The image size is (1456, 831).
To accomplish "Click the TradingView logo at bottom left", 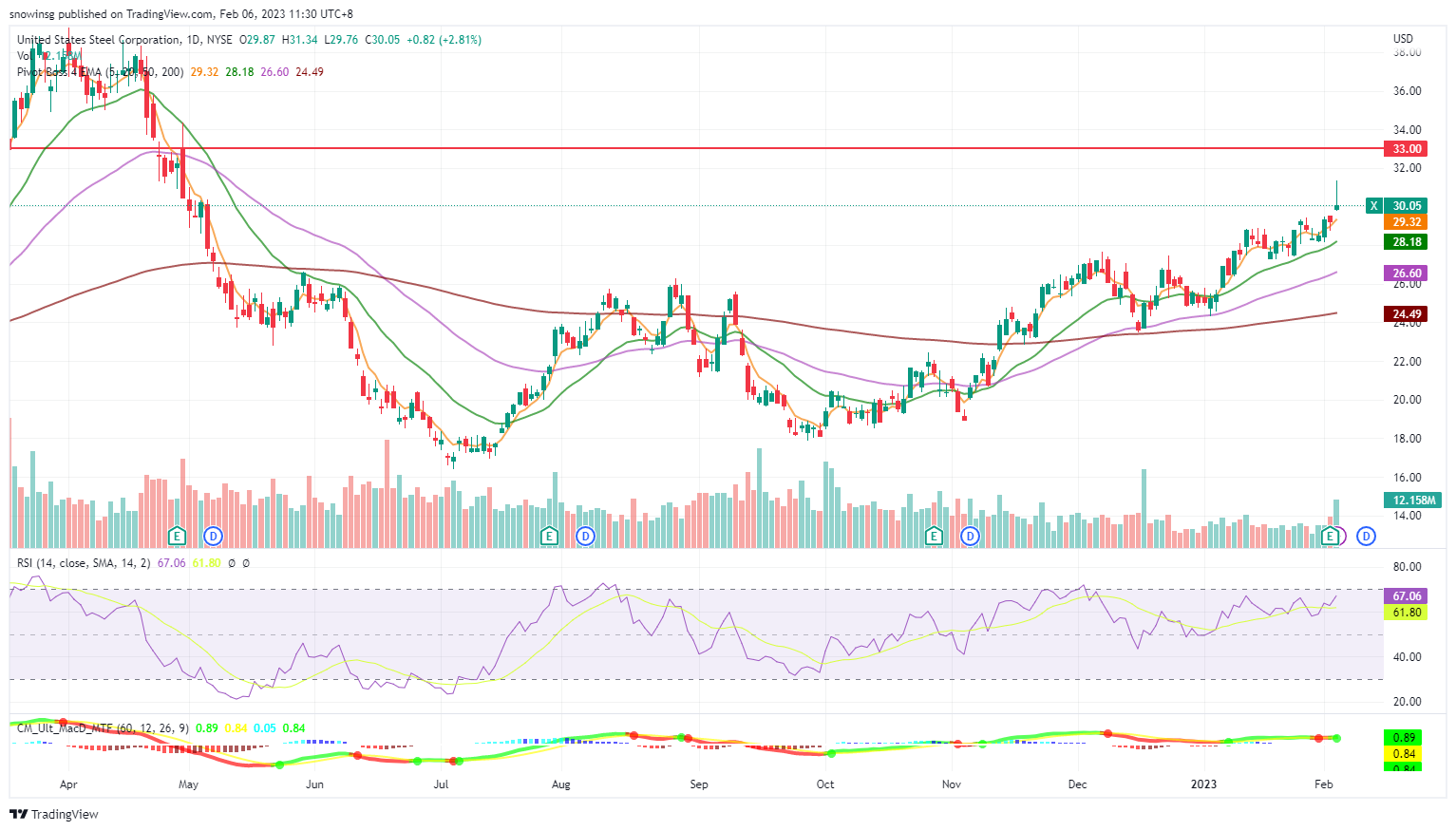I will 54,814.
